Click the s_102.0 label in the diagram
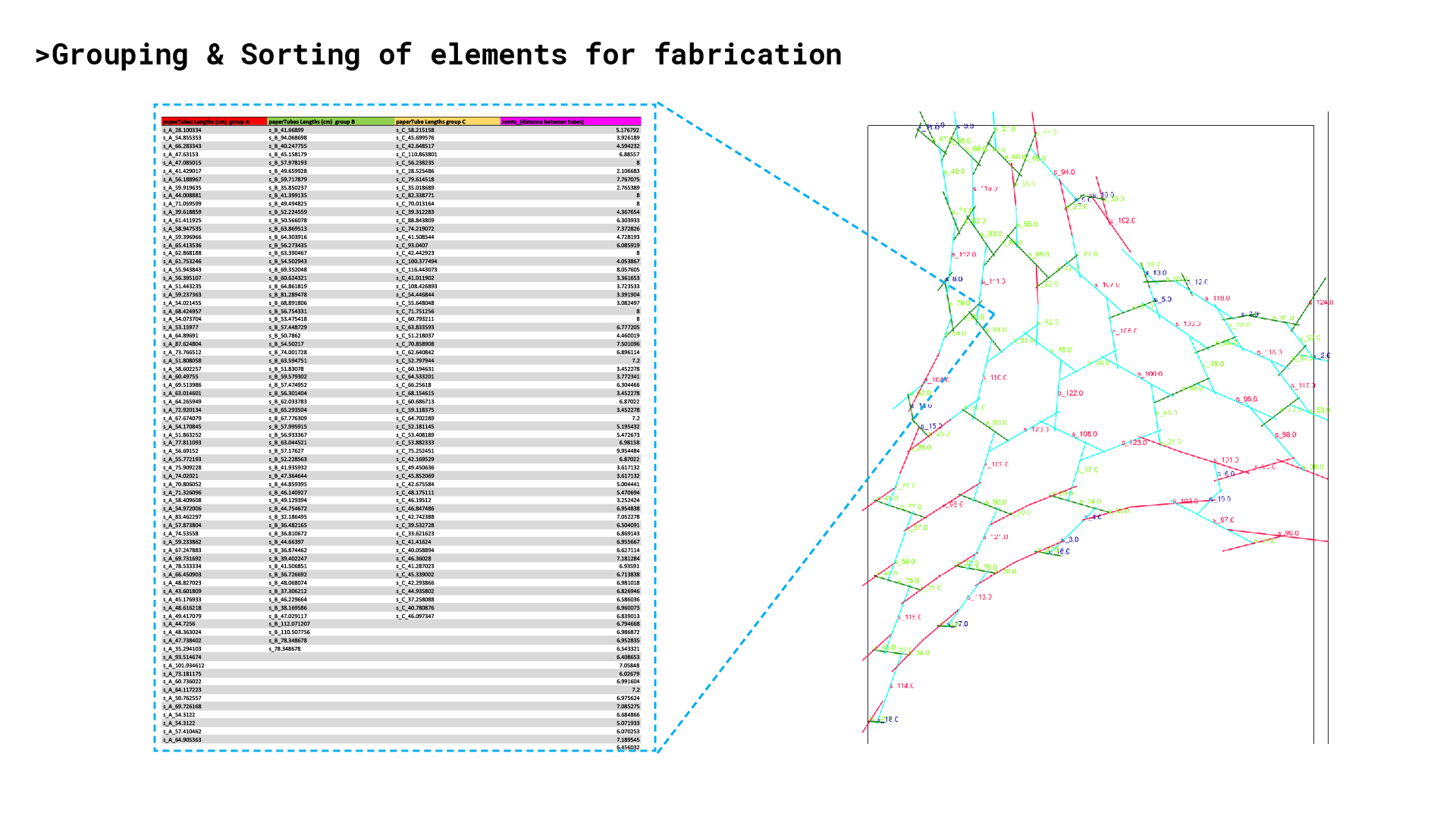 (1122, 221)
